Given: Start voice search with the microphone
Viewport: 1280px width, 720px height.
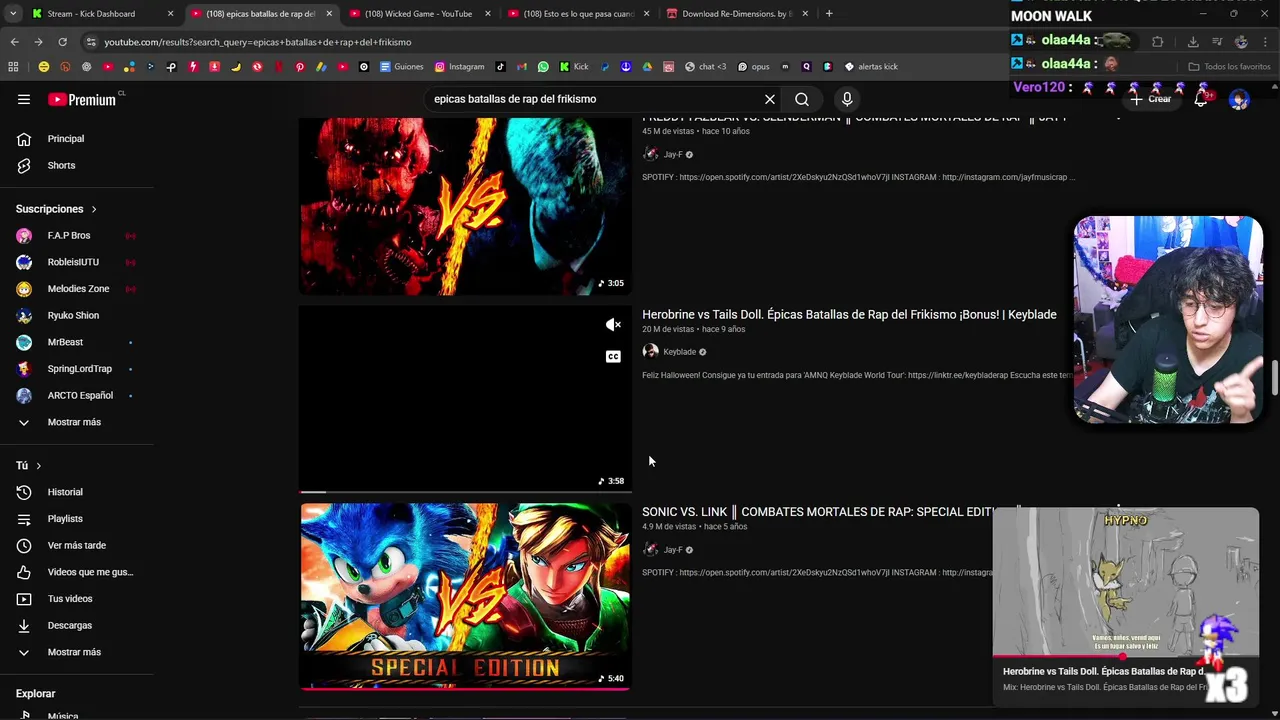Looking at the screenshot, I should 847,99.
